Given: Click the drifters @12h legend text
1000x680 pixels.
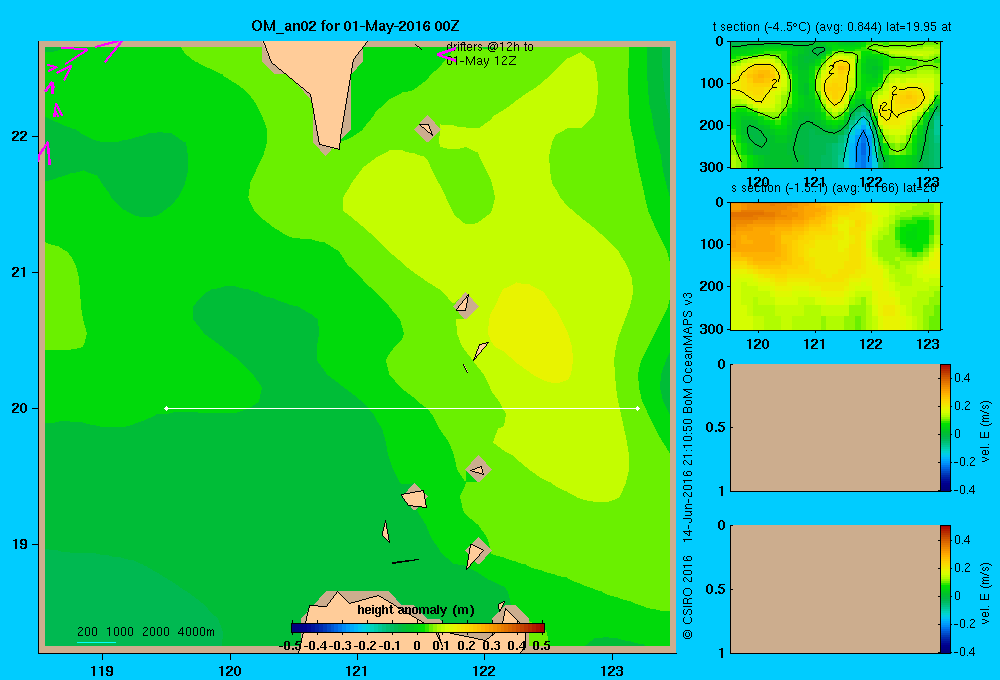Looking at the screenshot, I should pos(489,54).
